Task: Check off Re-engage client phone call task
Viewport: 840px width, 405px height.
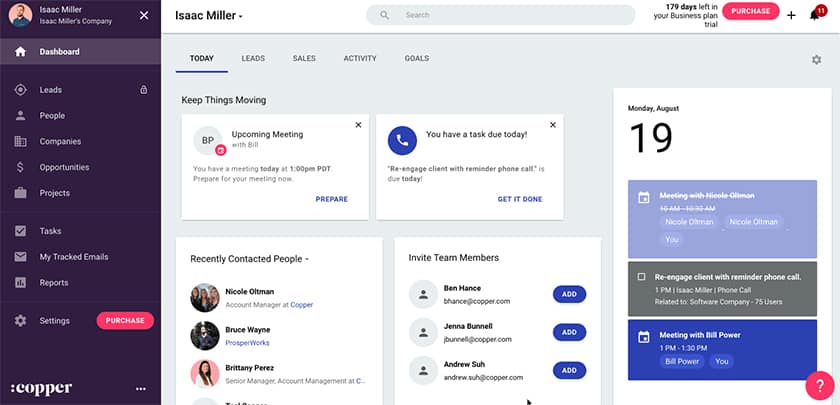Action: 641,277
